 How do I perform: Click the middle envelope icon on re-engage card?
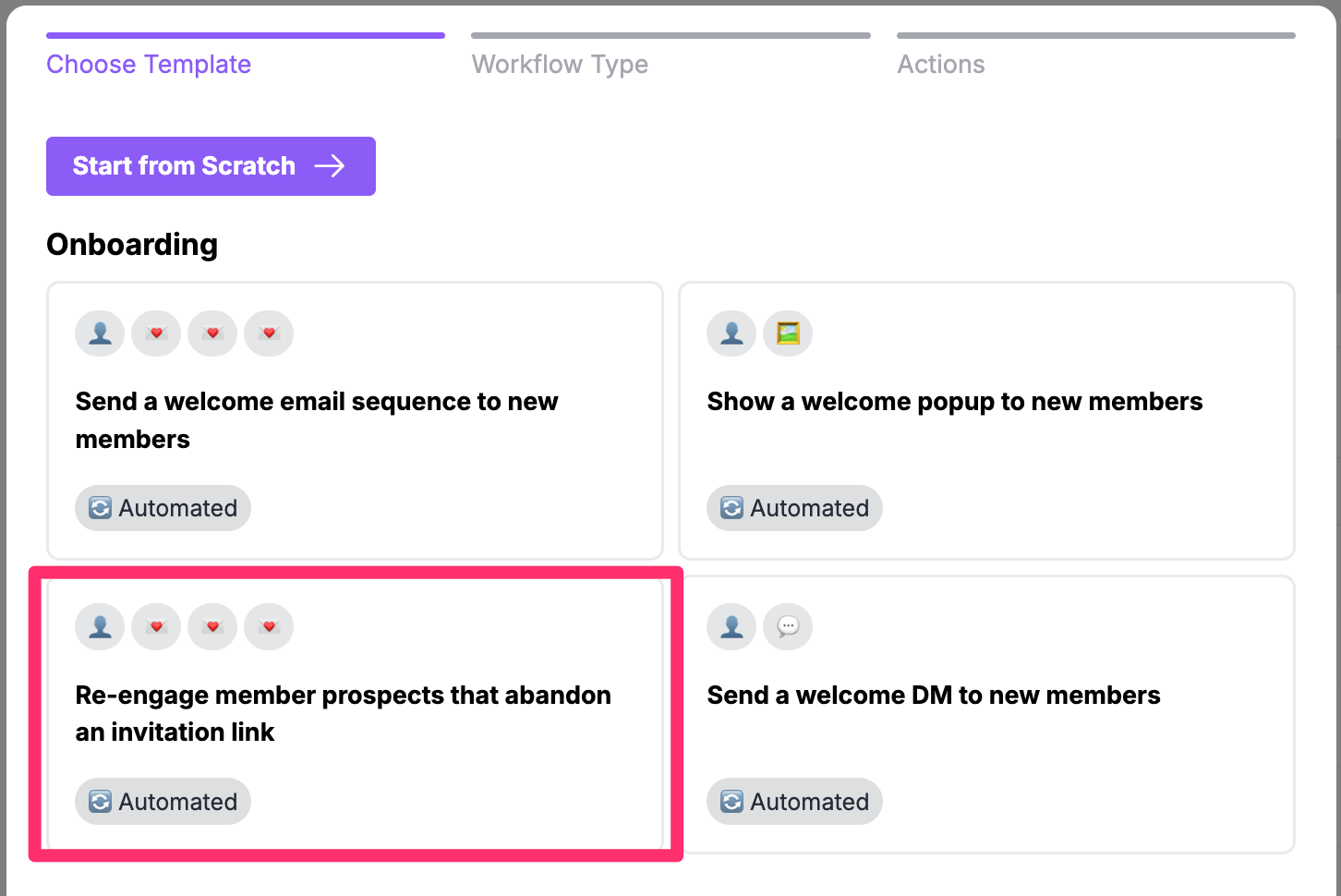[x=212, y=626]
